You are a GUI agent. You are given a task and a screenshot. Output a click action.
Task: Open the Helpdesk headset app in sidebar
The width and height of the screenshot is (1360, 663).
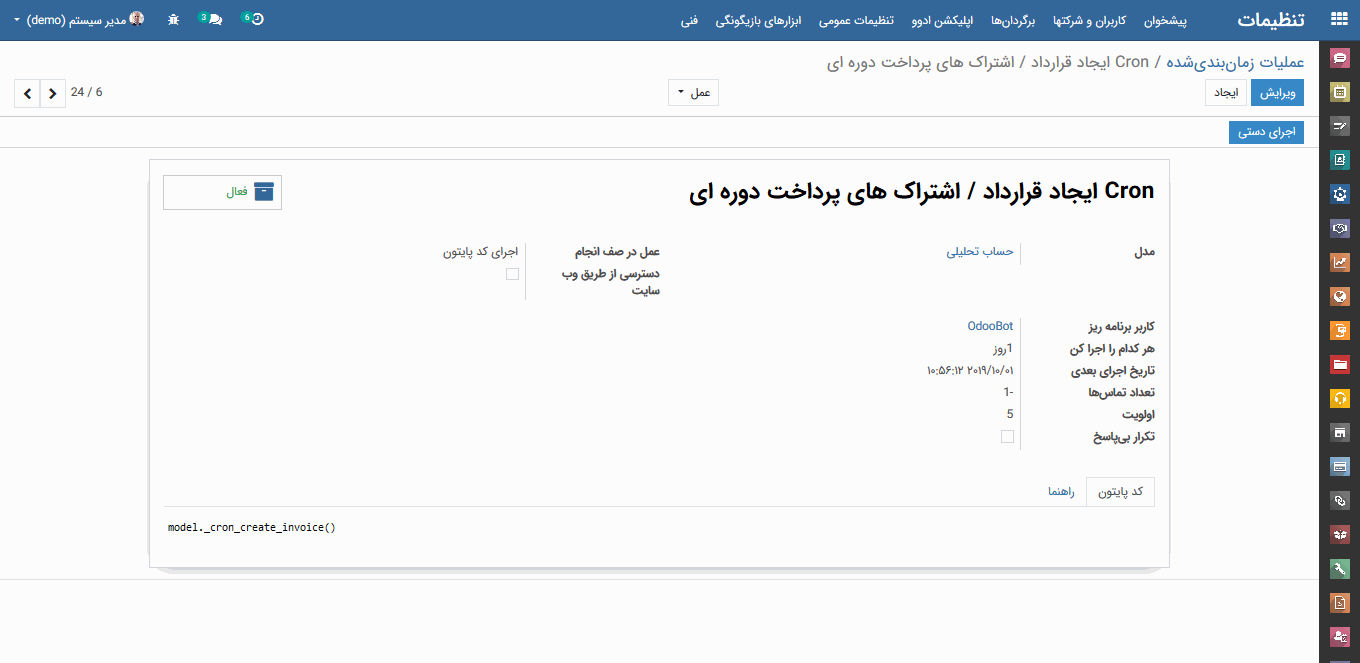[x=1340, y=398]
